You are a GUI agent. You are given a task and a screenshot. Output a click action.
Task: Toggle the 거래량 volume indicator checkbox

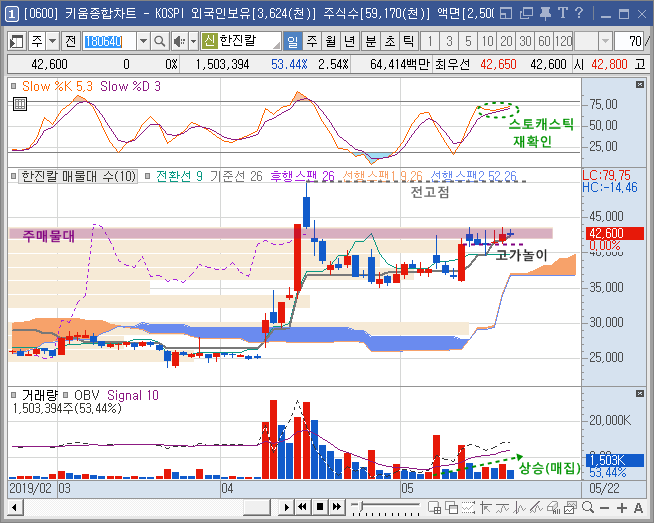click(14, 395)
